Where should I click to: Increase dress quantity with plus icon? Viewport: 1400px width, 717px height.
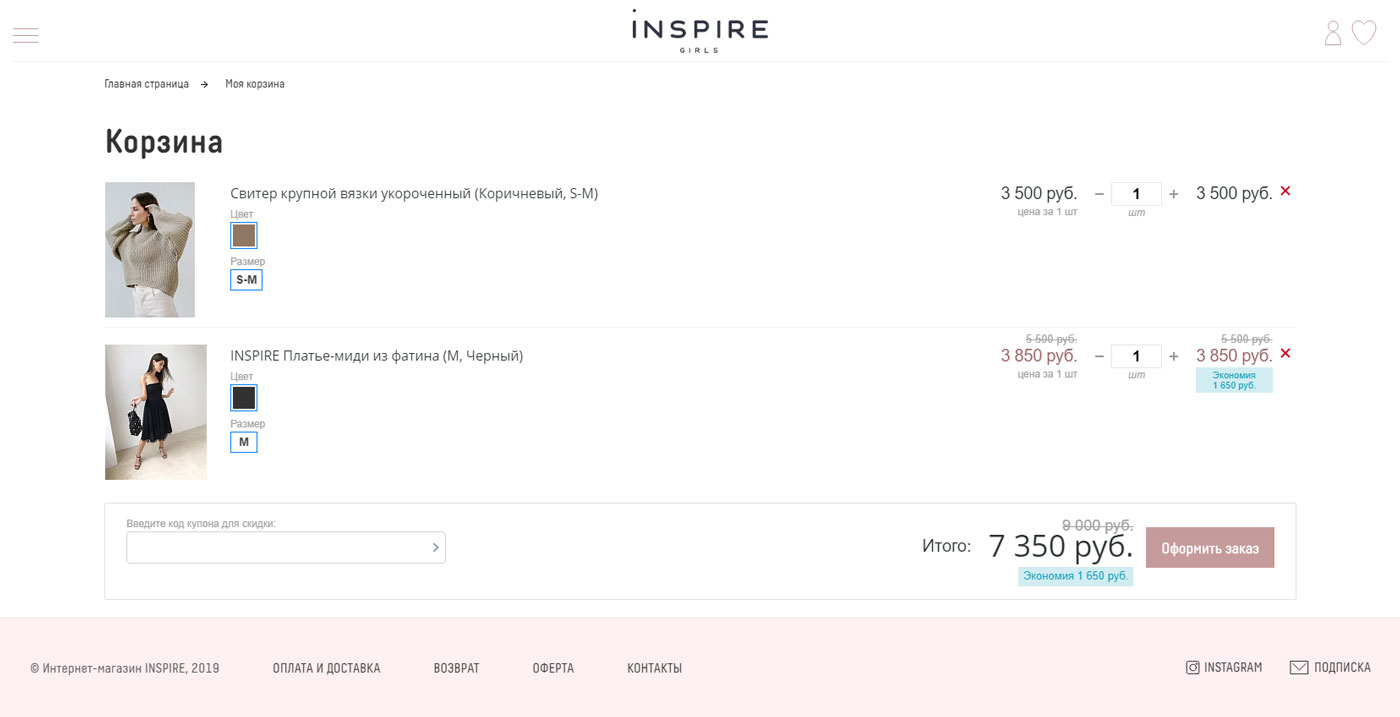tap(1174, 356)
